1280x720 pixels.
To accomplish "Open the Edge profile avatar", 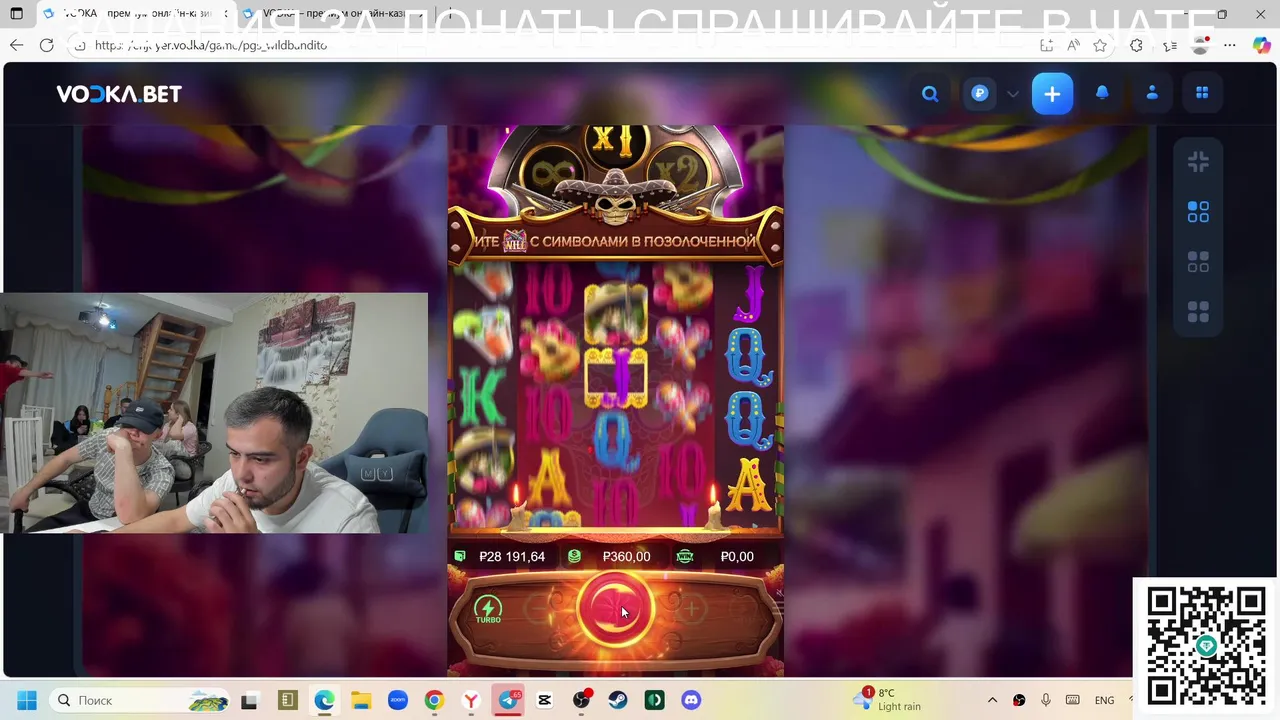I will [x=1200, y=45].
